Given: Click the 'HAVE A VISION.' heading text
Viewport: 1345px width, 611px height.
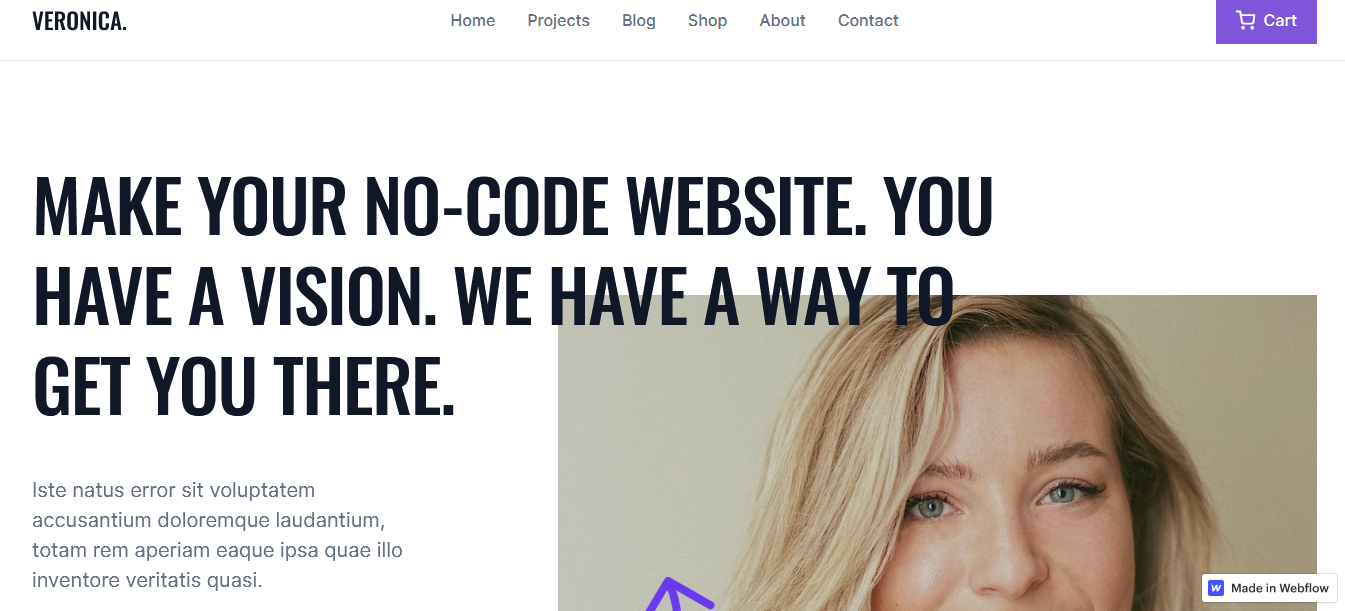Looking at the screenshot, I should click(x=237, y=295).
